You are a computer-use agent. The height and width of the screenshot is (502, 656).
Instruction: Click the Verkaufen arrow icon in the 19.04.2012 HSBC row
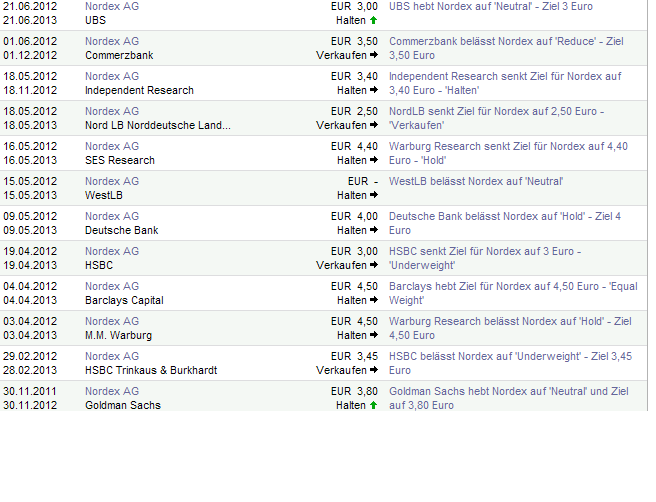374,265
